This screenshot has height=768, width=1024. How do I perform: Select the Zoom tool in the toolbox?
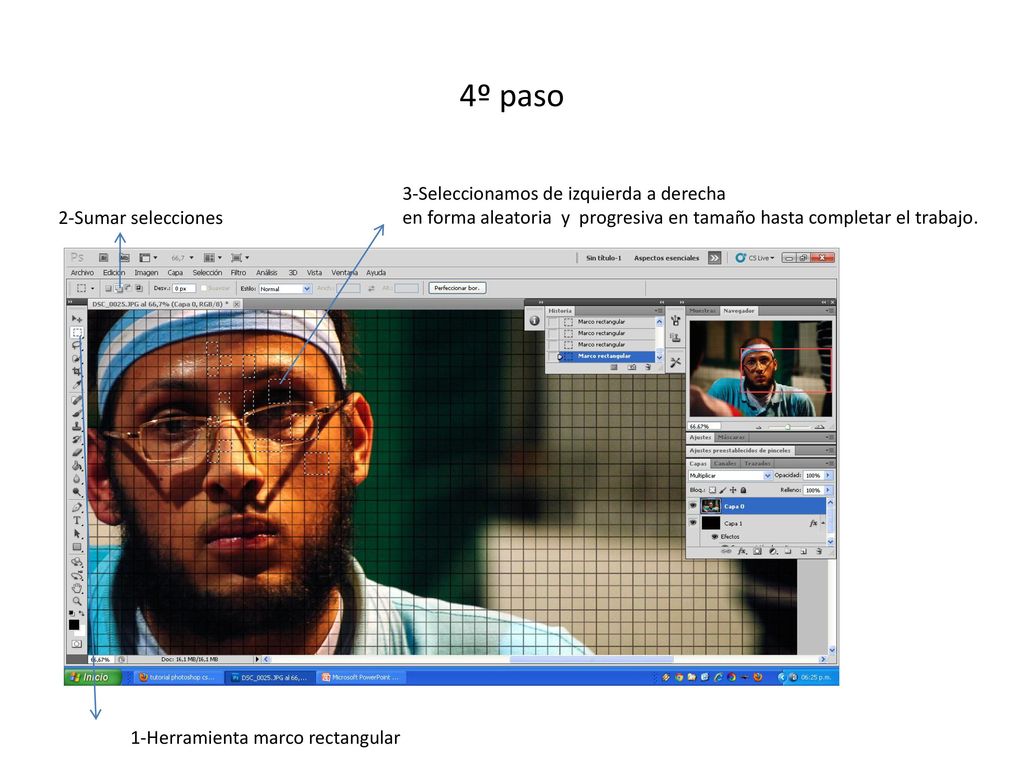click(76, 601)
